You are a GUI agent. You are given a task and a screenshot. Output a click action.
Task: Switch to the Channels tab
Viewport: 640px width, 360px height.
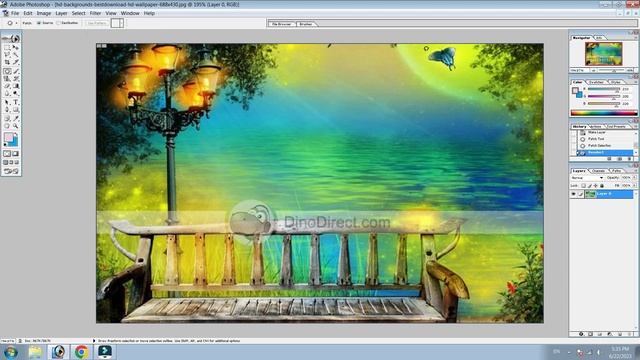point(598,171)
